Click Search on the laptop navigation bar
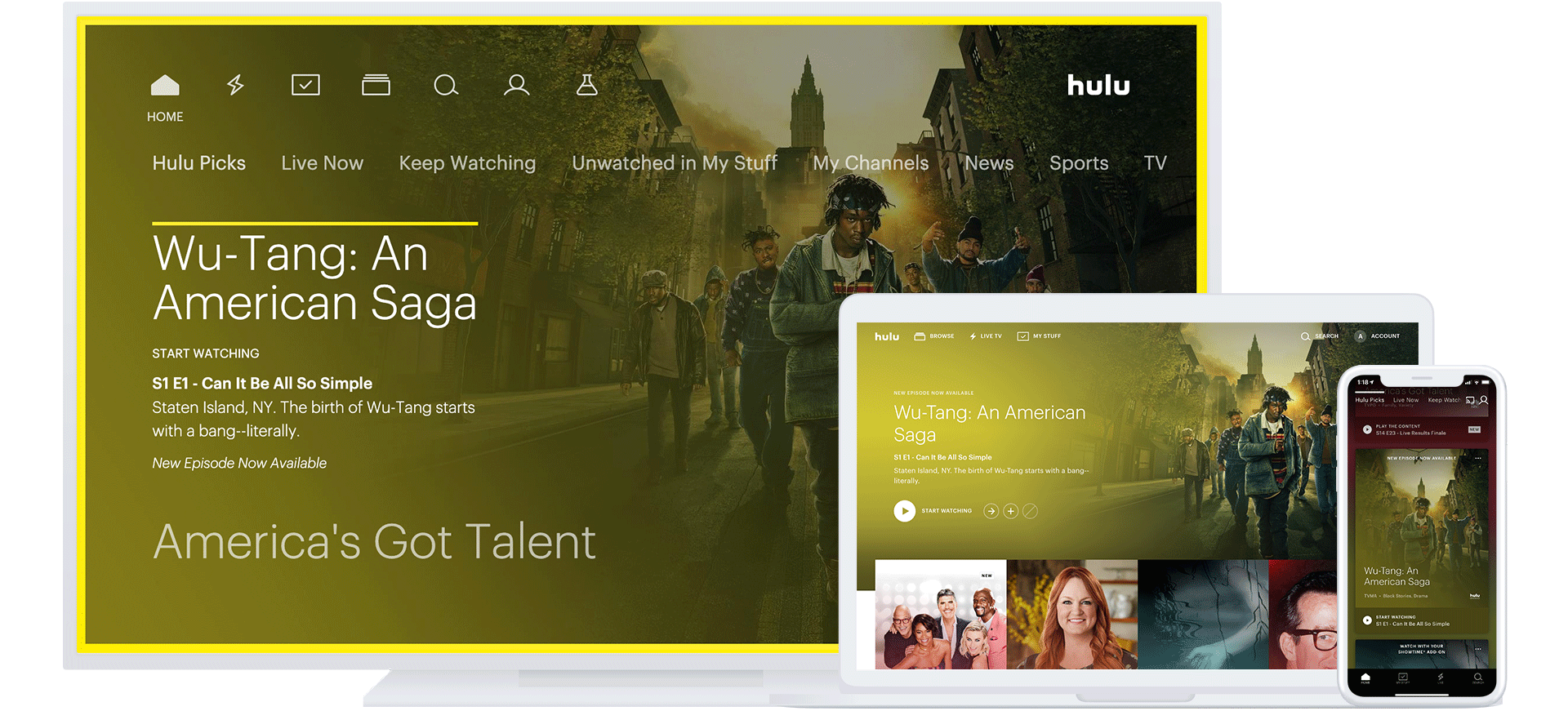 [x=1320, y=336]
